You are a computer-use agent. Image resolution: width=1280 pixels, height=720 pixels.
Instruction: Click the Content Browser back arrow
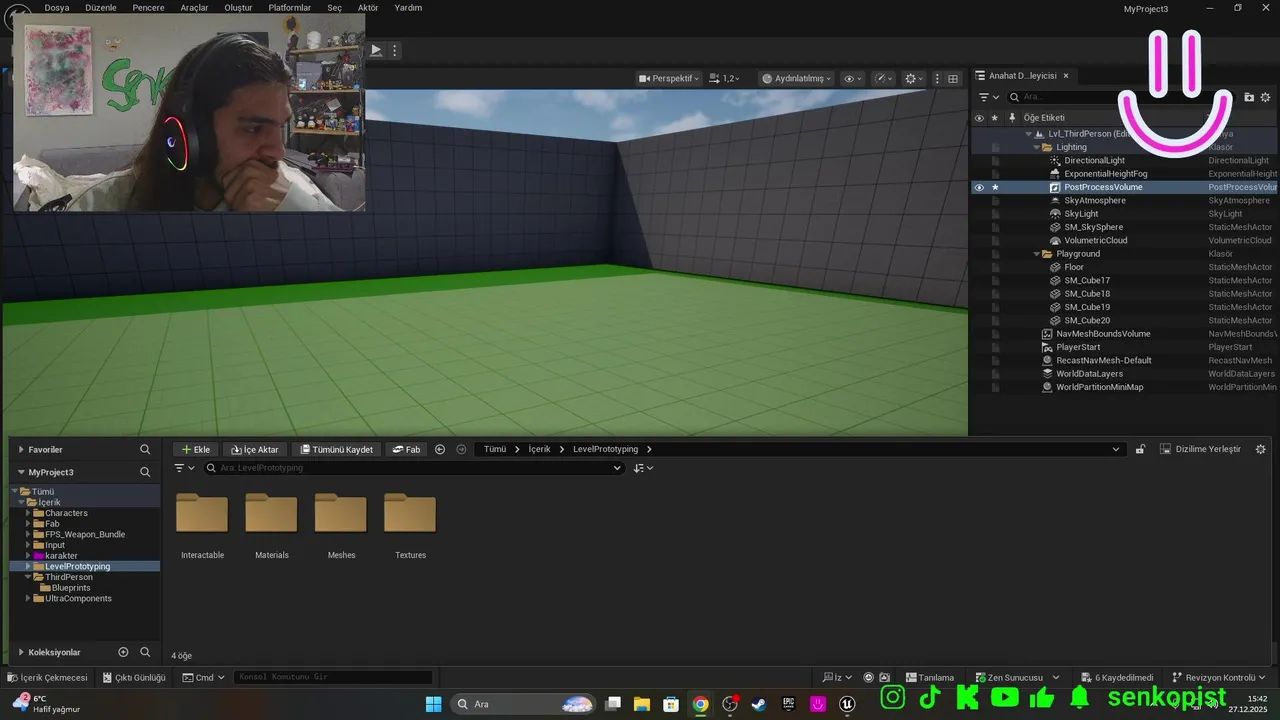(440, 449)
